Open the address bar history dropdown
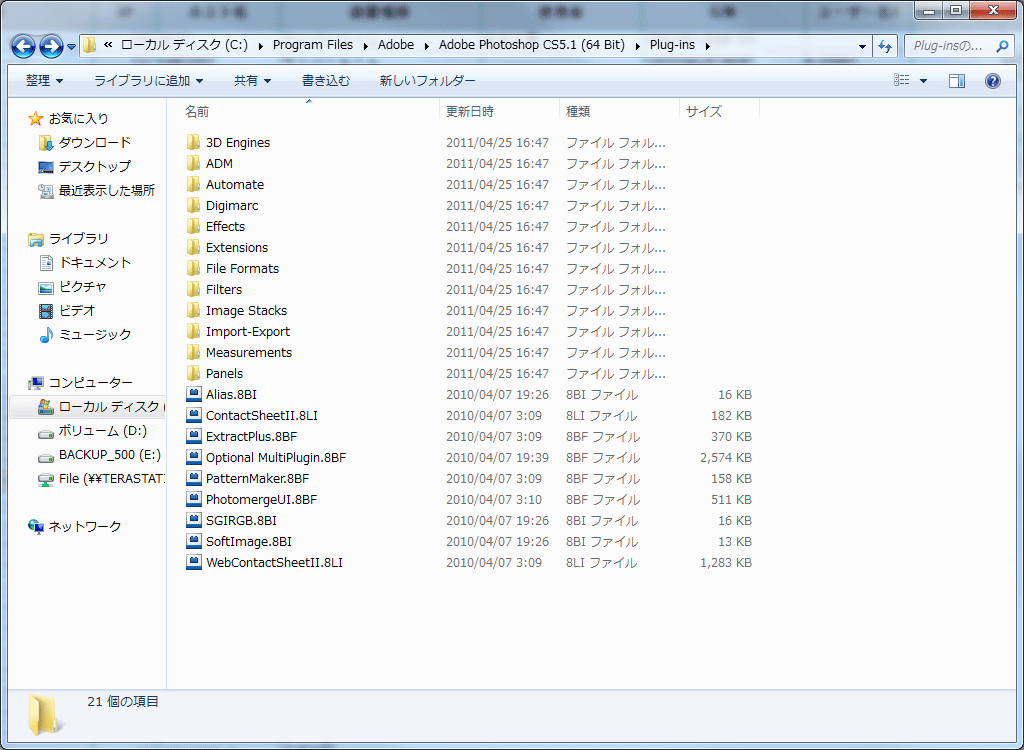 862,46
